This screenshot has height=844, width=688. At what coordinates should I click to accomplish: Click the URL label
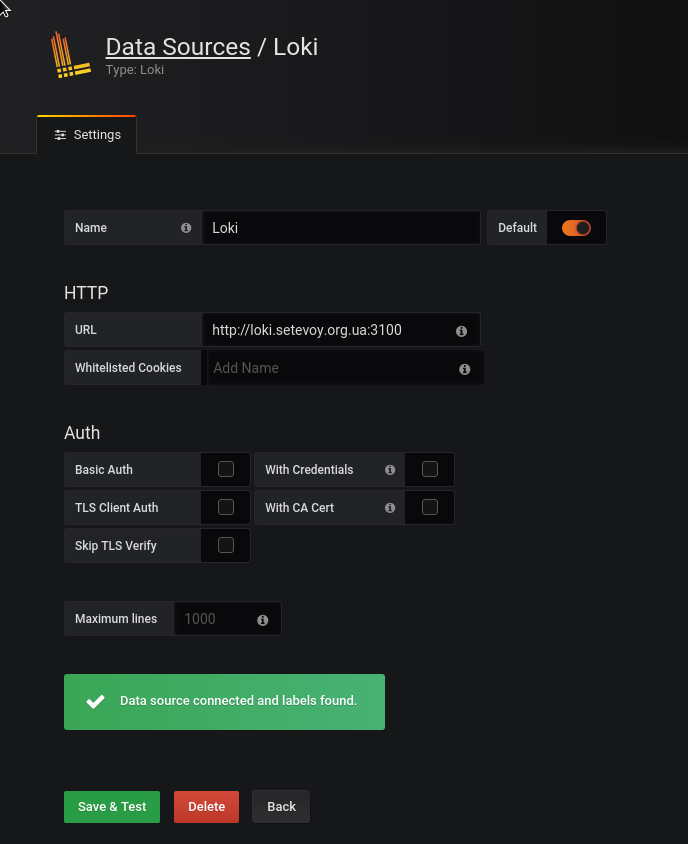click(x=86, y=329)
